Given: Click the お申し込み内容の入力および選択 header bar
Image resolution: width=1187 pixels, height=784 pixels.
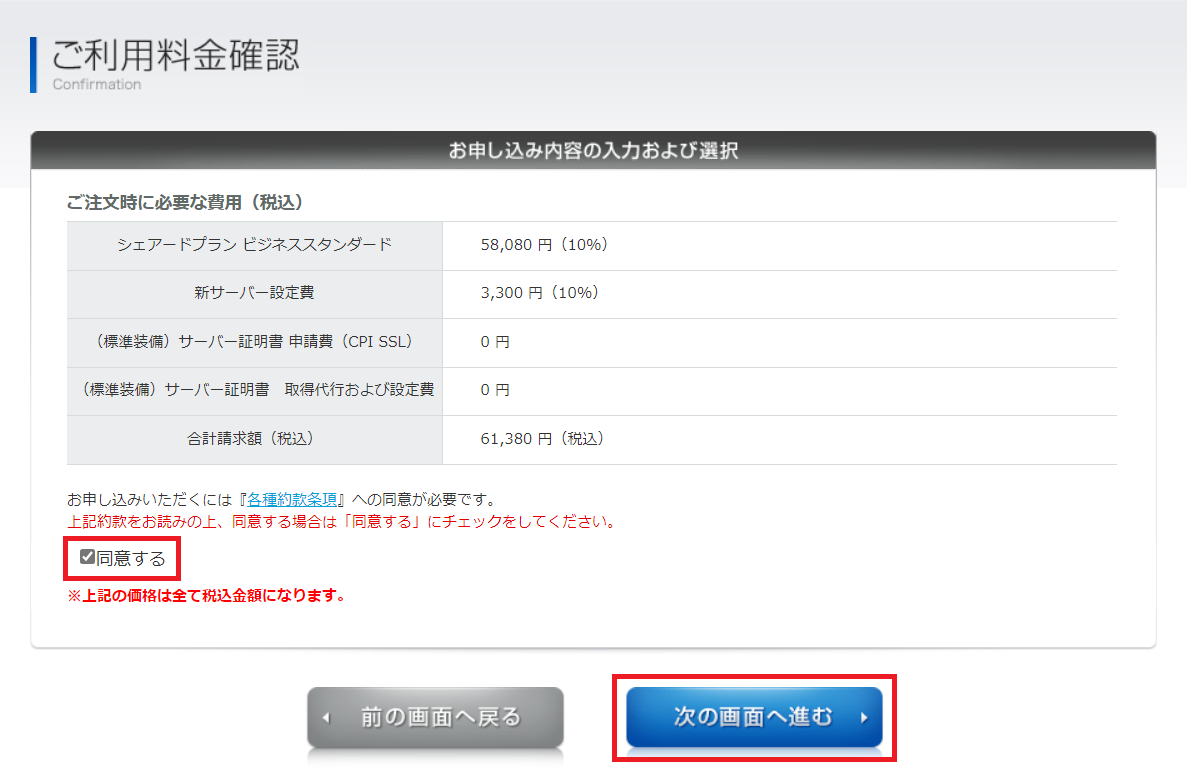Looking at the screenshot, I should (593, 151).
